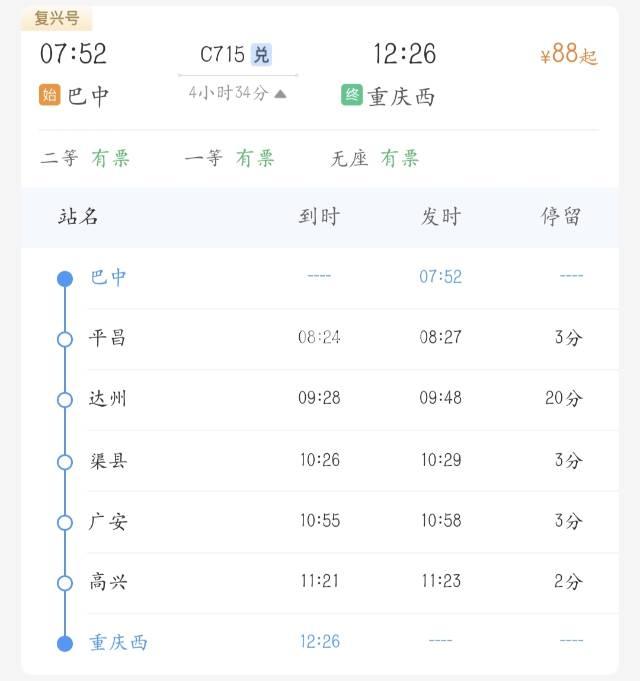Click the timeline circle next to 渠县
Viewport: 640px width, 681px height.
click(x=65, y=462)
